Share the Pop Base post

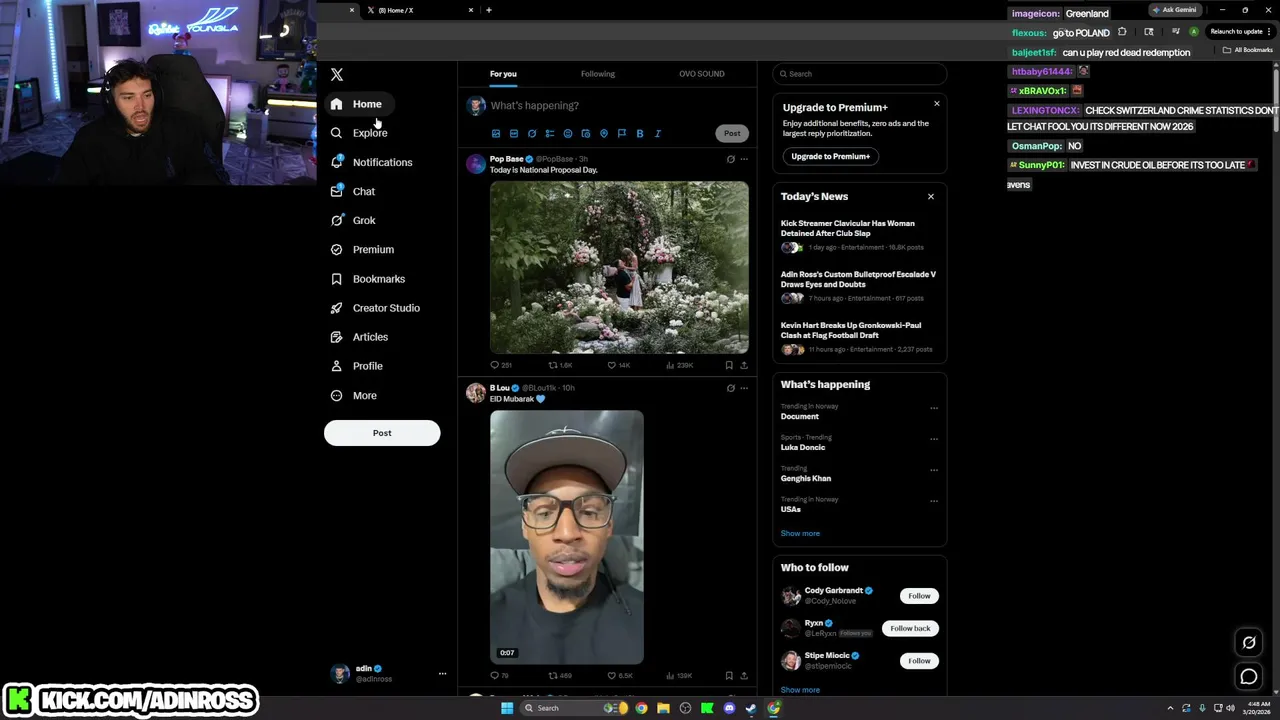pos(744,365)
